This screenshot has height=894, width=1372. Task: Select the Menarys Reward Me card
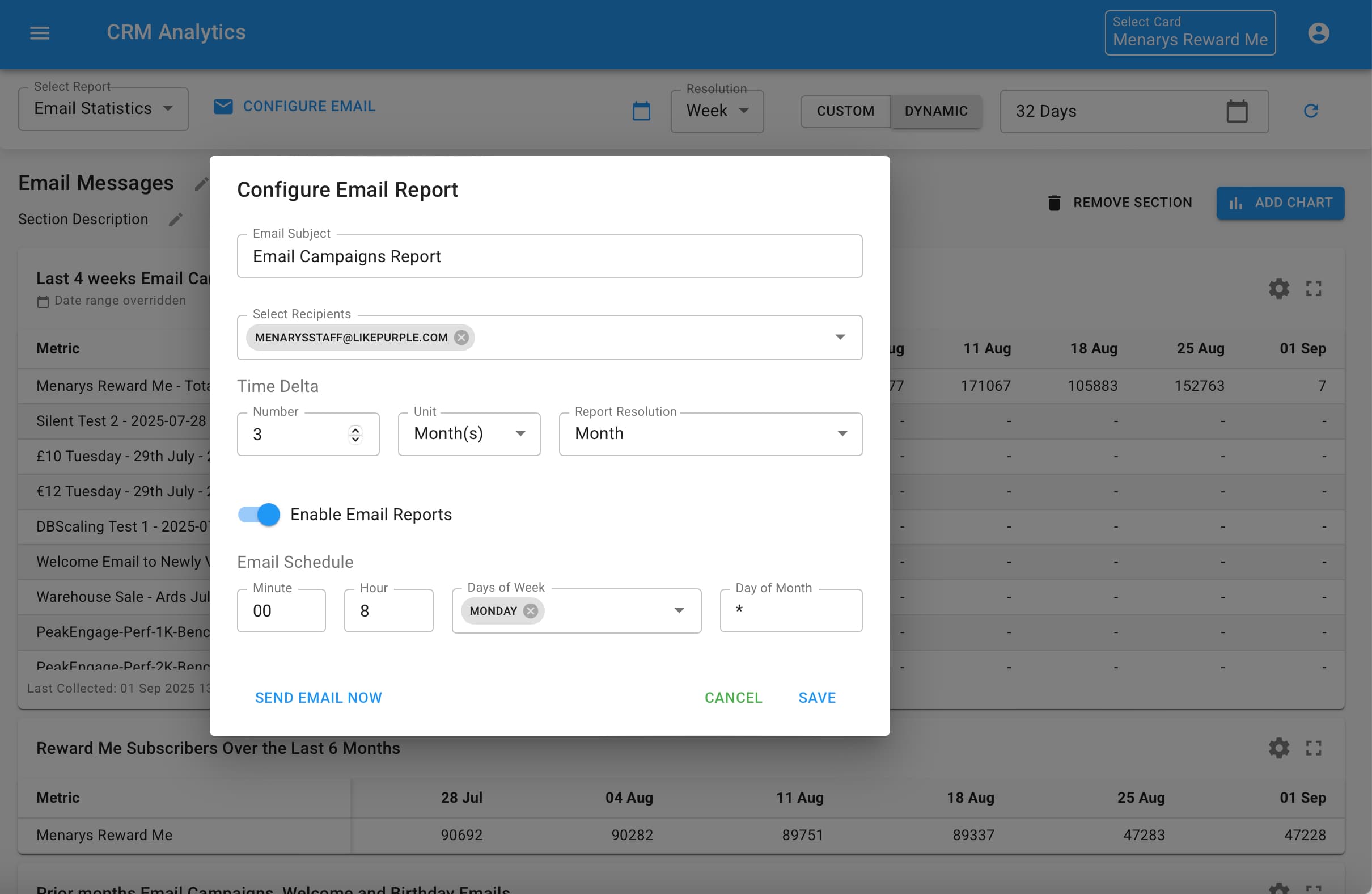pyautogui.click(x=1189, y=32)
